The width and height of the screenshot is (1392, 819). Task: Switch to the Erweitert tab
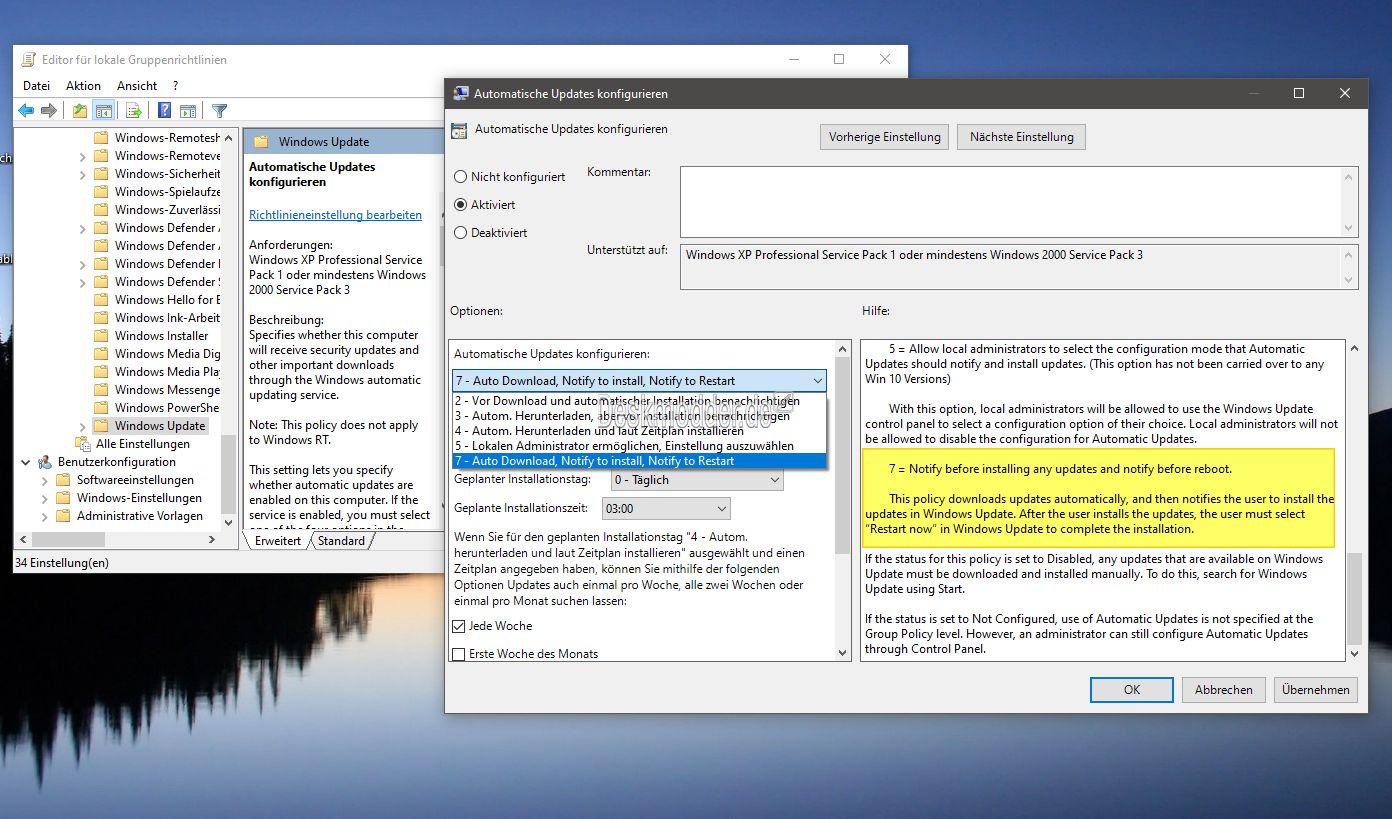(x=277, y=540)
